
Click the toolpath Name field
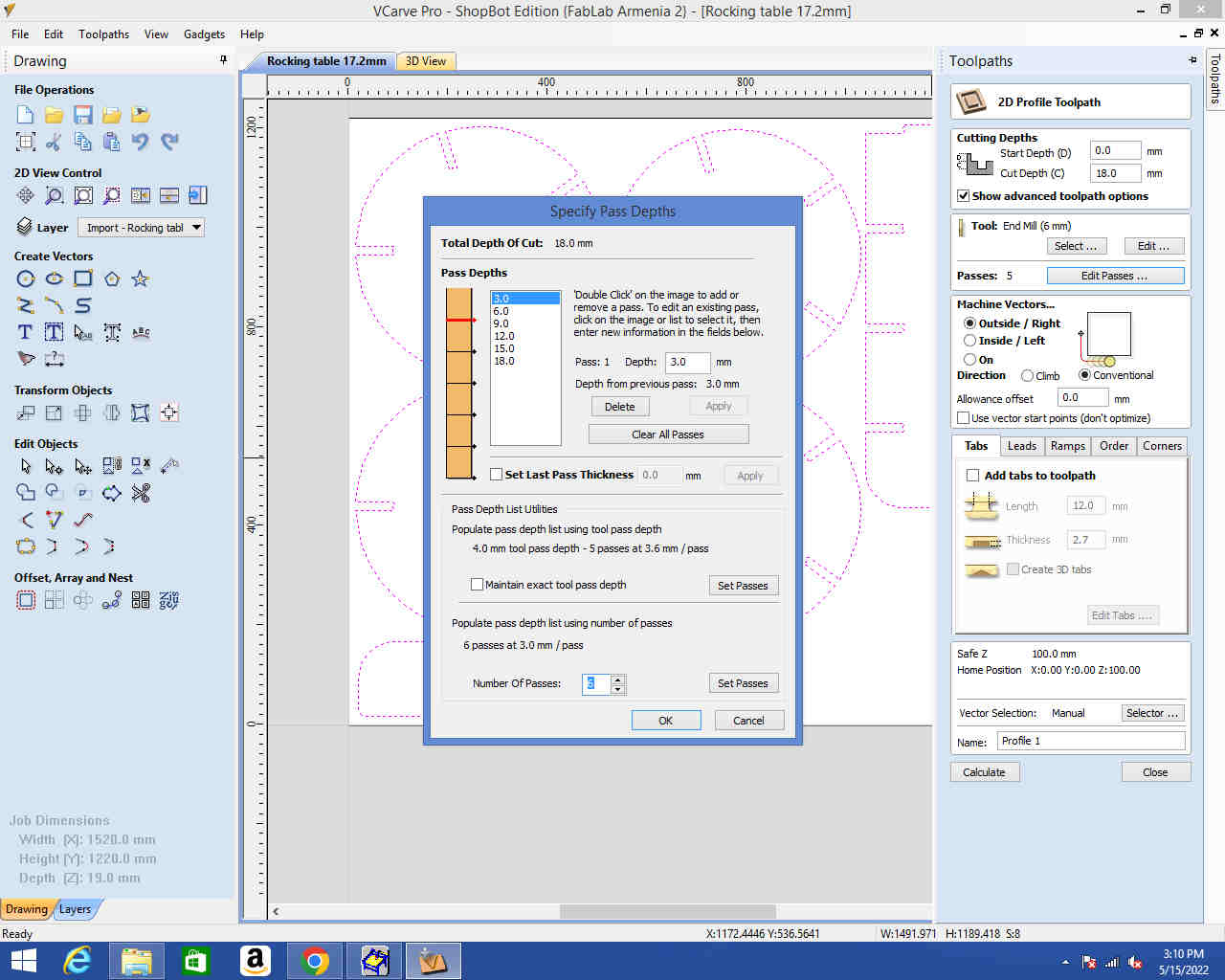click(x=1091, y=742)
